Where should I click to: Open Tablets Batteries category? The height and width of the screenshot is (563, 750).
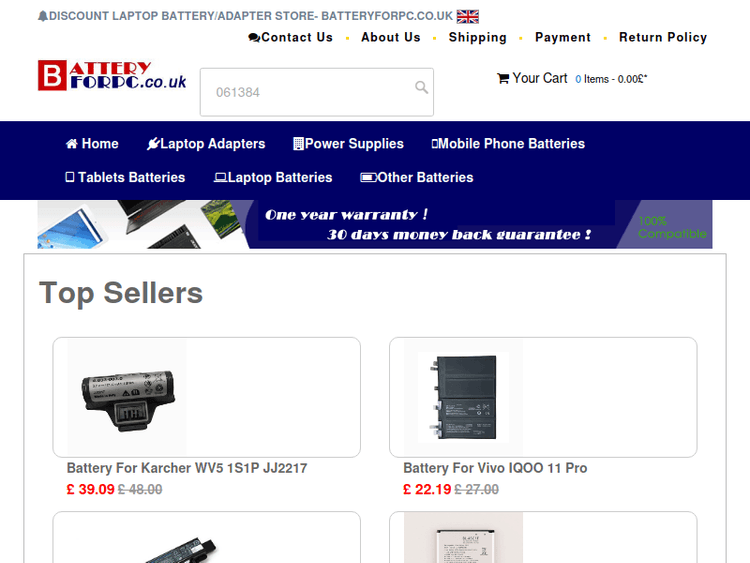125,177
